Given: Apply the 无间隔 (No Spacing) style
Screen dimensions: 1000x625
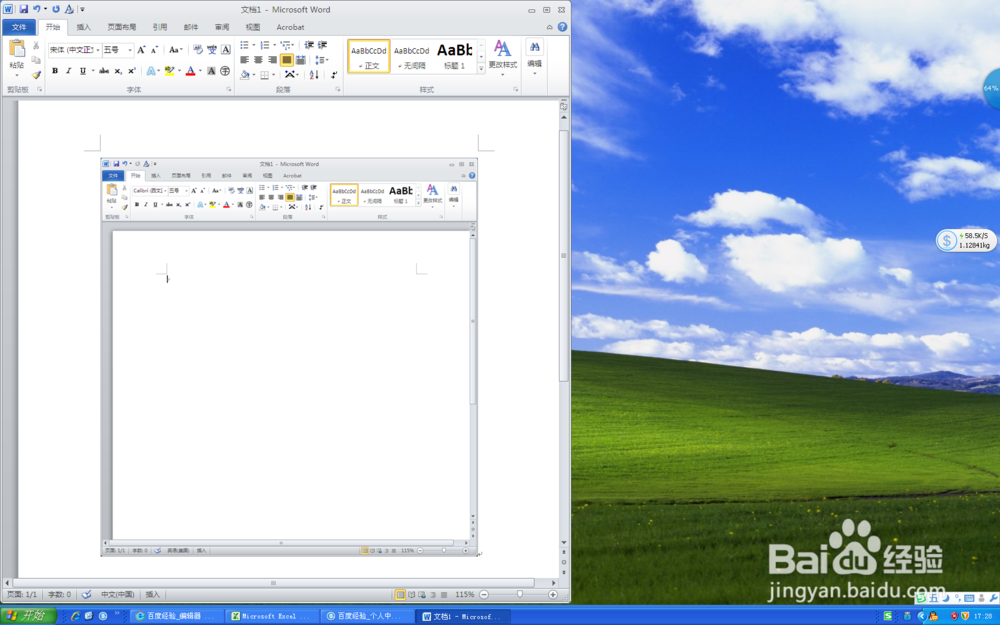Looking at the screenshot, I should (411, 56).
